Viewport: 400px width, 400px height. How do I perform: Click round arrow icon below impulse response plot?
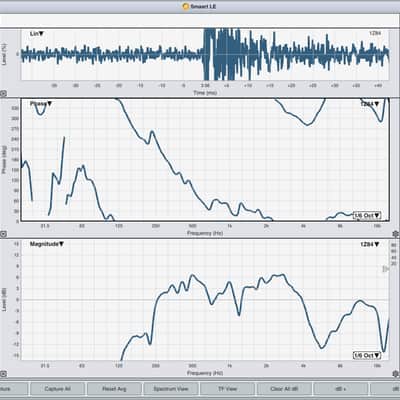[3, 93]
